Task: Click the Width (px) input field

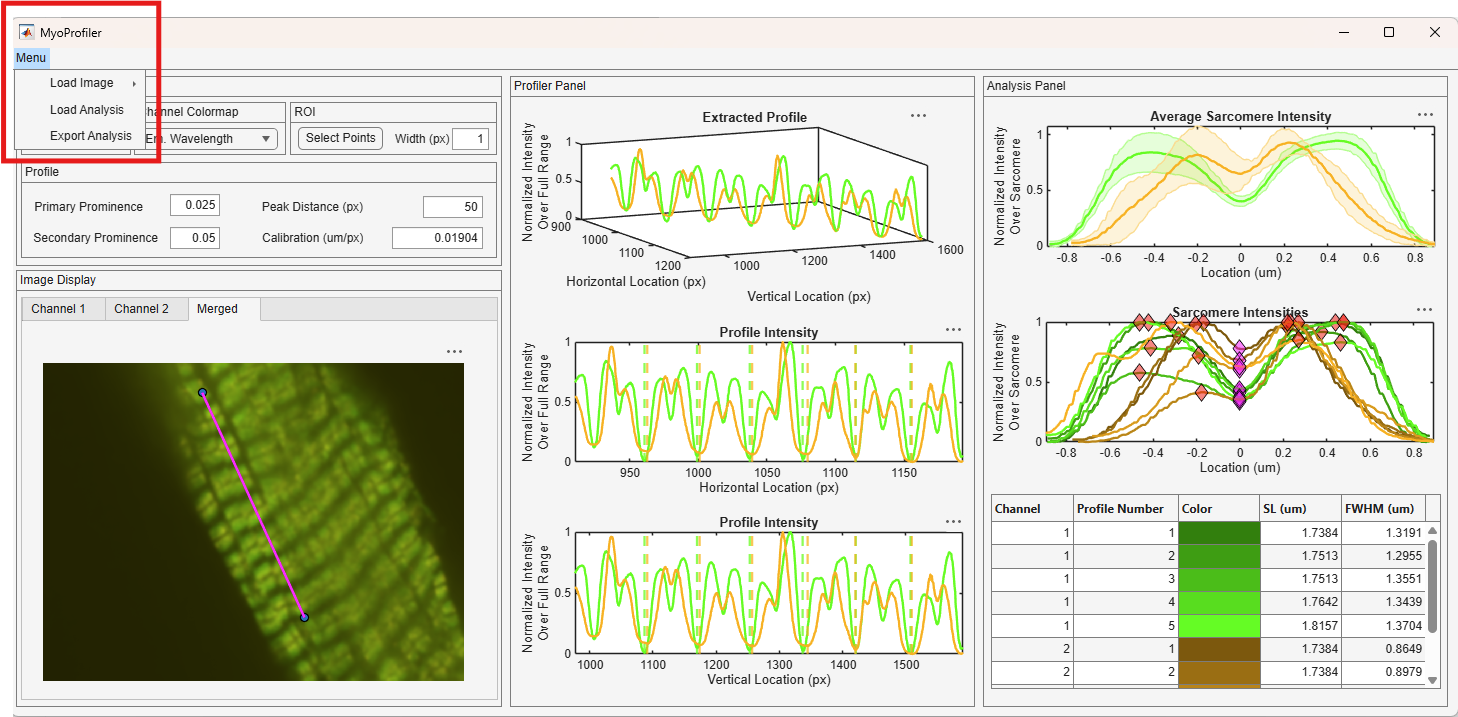Action: point(470,139)
